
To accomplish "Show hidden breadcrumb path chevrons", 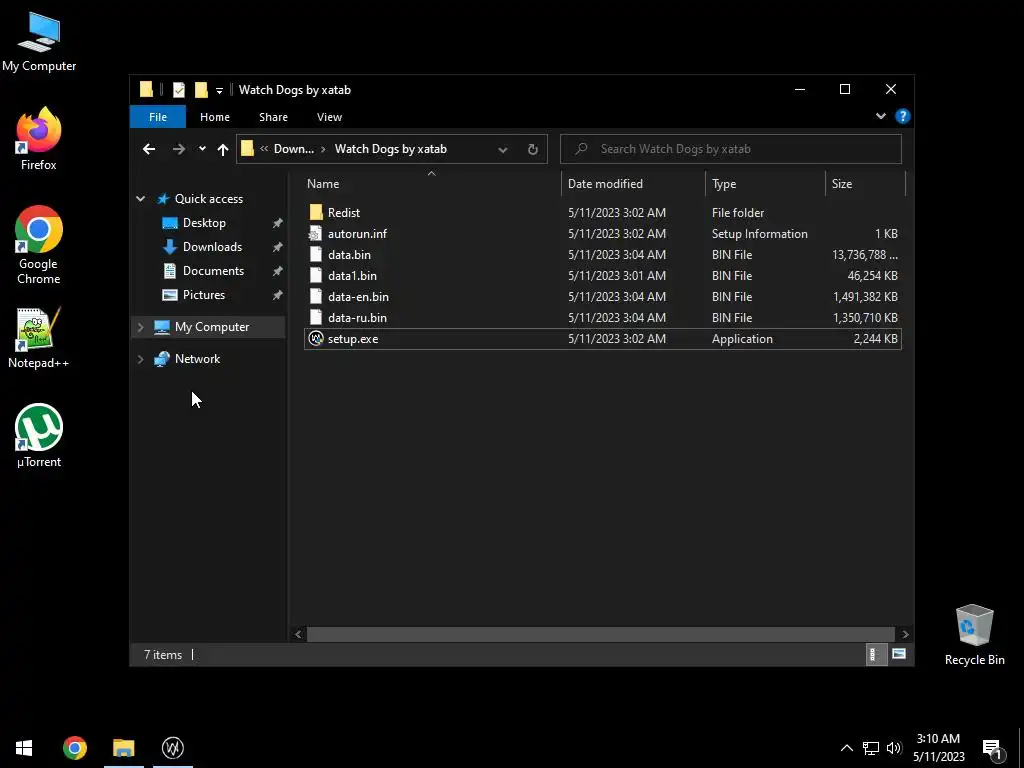I will (264, 149).
